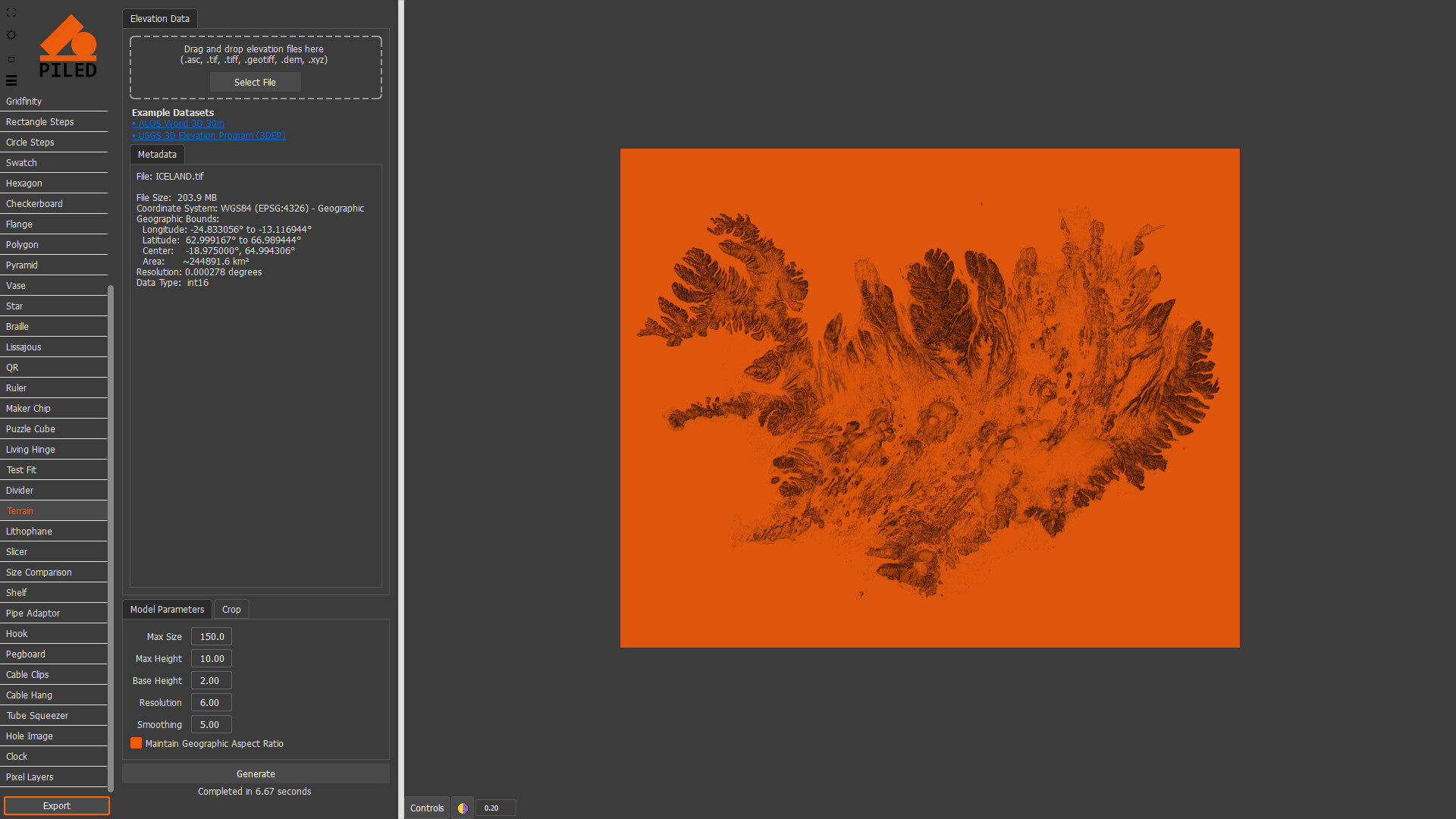Select the Terrain generator in the sidebar
Screen dimensions: 1456x819
click(20, 510)
